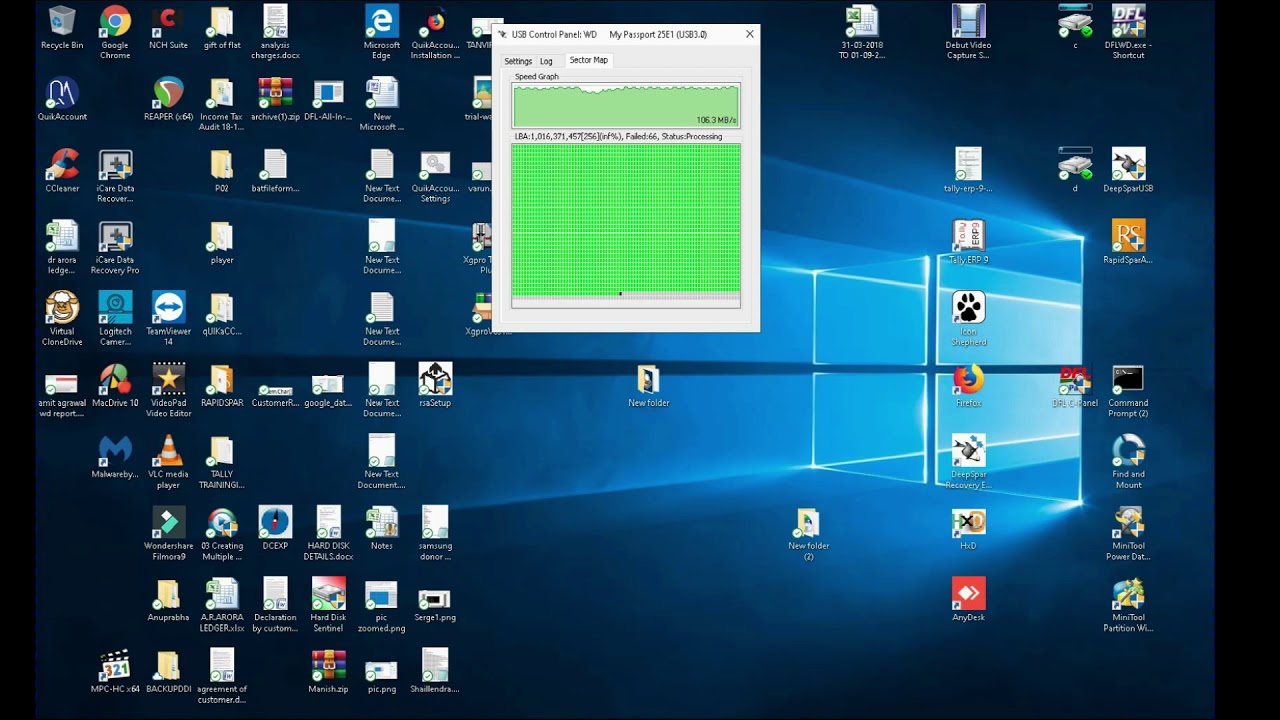The width and height of the screenshot is (1280, 720).
Task: Close the USB Control Panel window
Action: 749,34
